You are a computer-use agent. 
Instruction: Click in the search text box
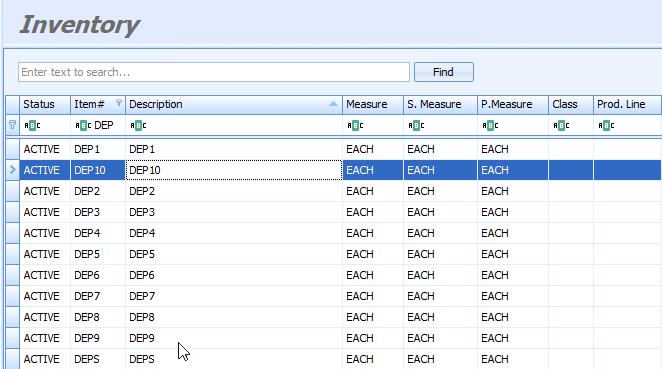pos(214,72)
